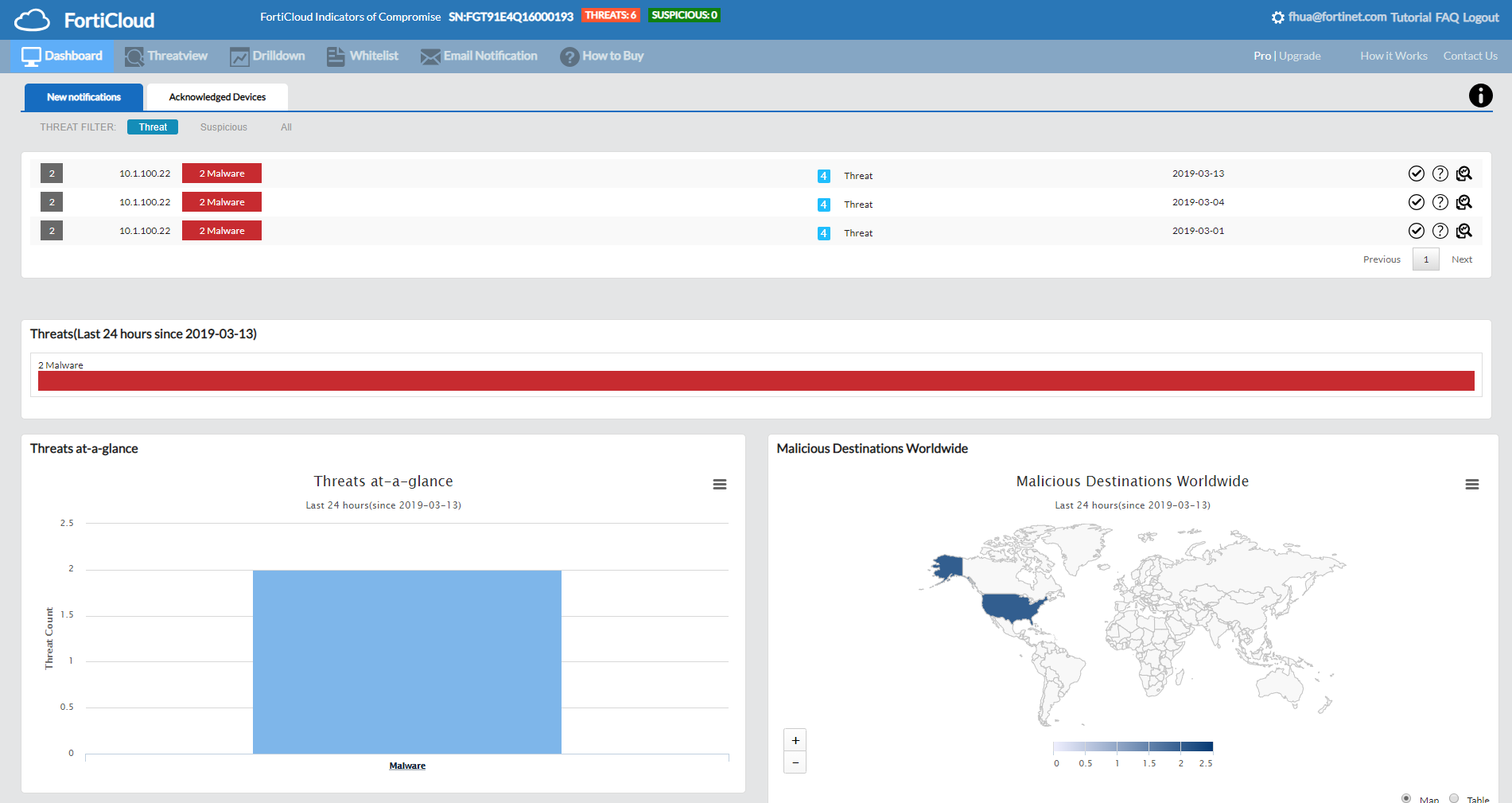Open the Tutorial link
Viewport: 1512px width, 803px height.
click(x=1410, y=18)
